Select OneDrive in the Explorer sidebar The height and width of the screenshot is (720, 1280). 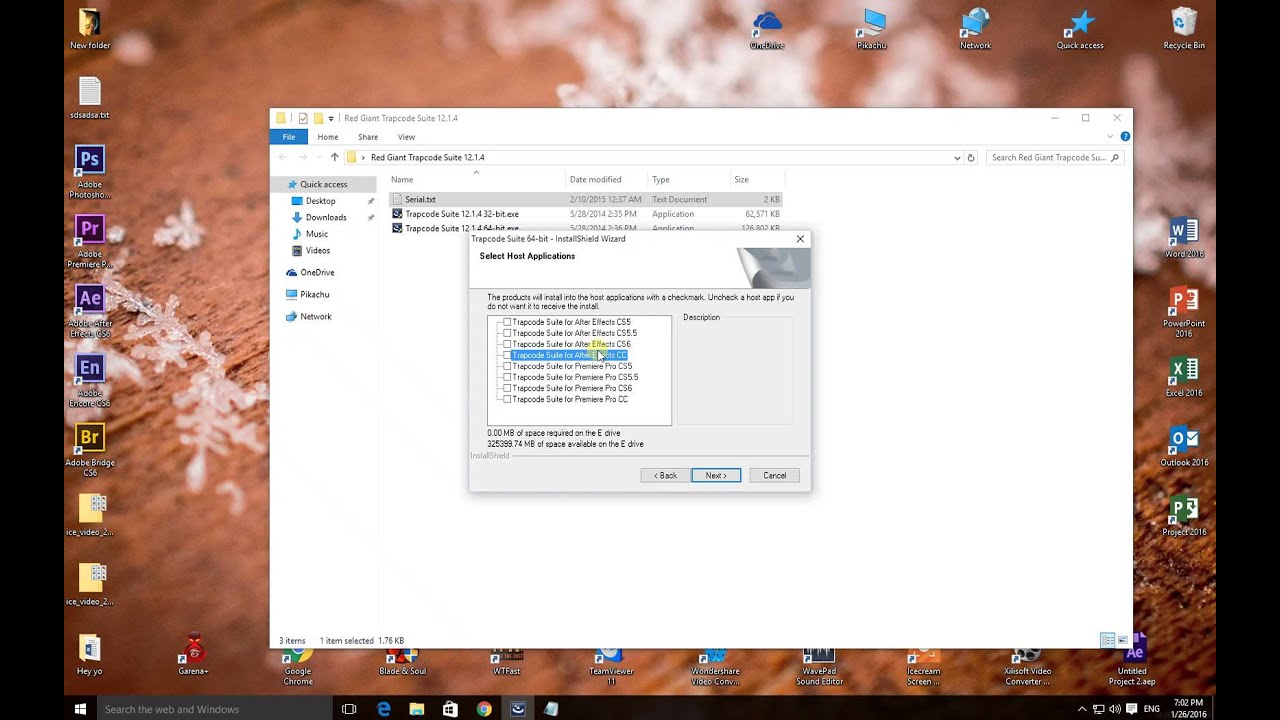[x=317, y=272]
